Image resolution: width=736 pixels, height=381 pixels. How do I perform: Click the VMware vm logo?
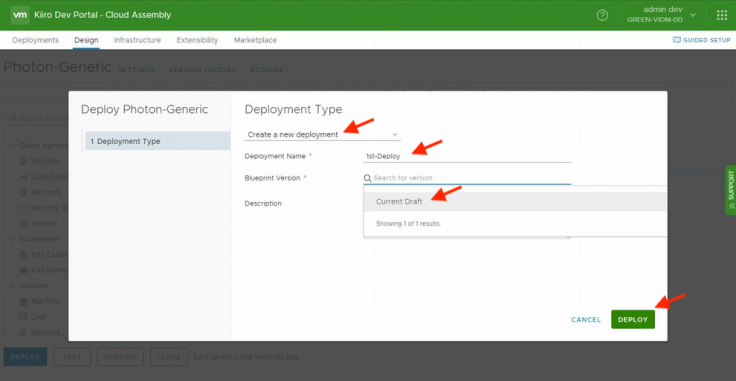[x=20, y=15]
